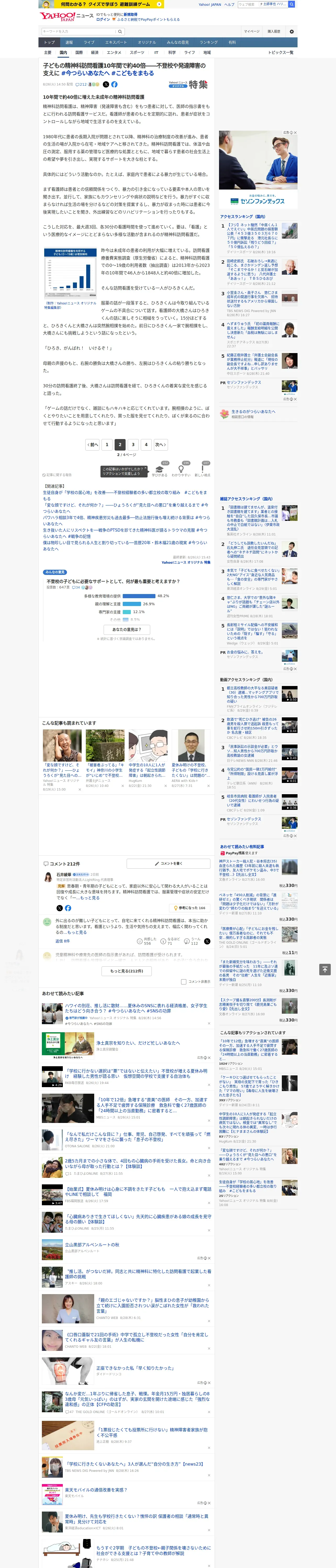This screenshot has height=1568, width=336.
Task: Click the web search field at top right
Action: [x=262, y=4]
